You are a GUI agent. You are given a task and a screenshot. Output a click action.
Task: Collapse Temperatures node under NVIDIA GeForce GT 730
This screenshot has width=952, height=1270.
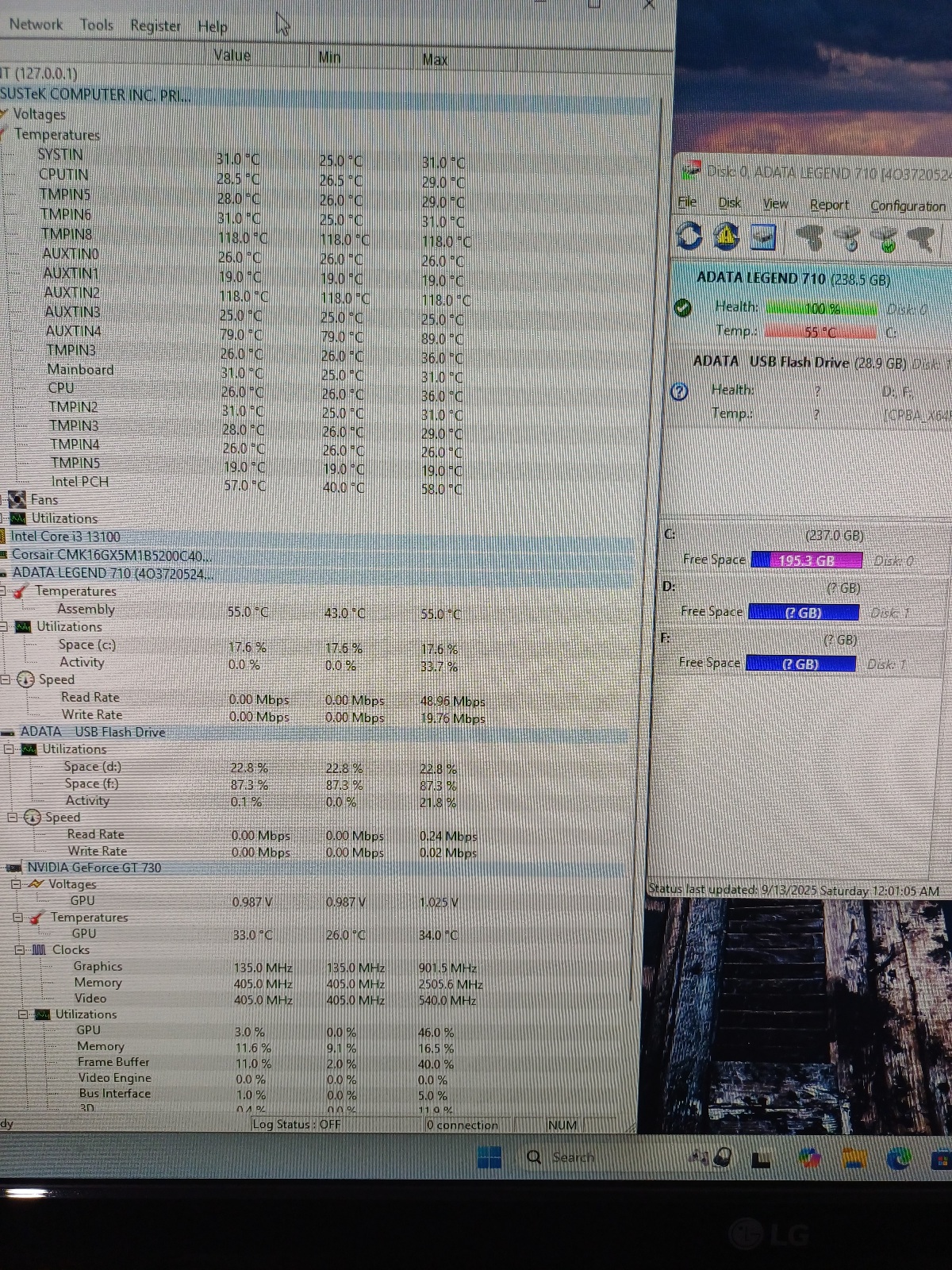(17, 918)
